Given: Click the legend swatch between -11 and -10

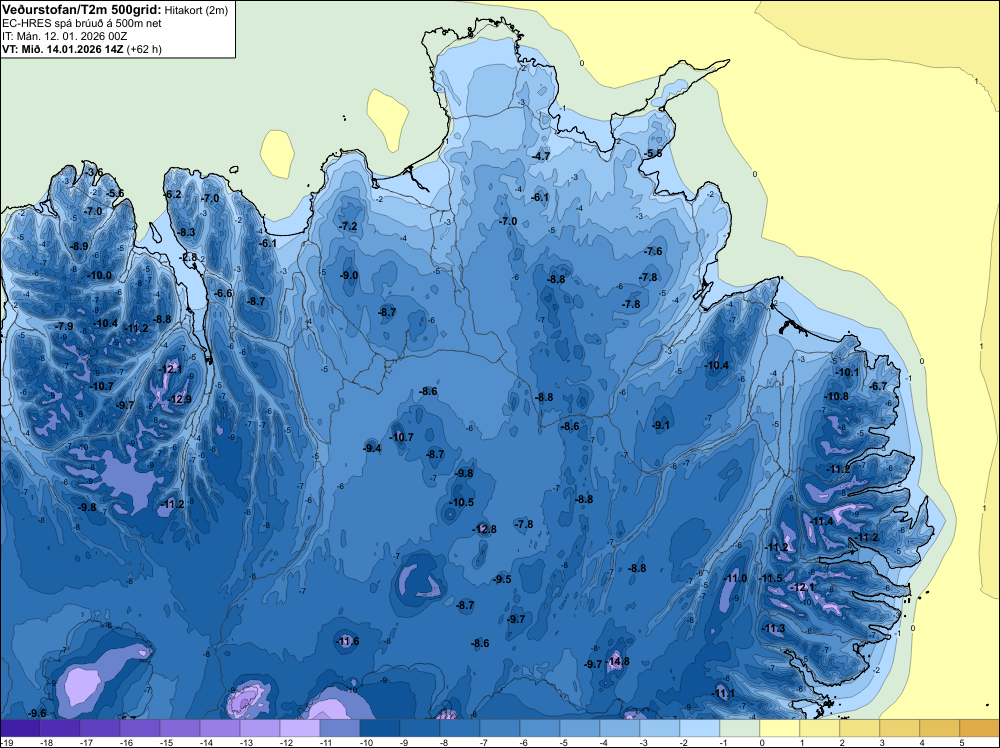Looking at the screenshot, I should click(x=340, y=728).
